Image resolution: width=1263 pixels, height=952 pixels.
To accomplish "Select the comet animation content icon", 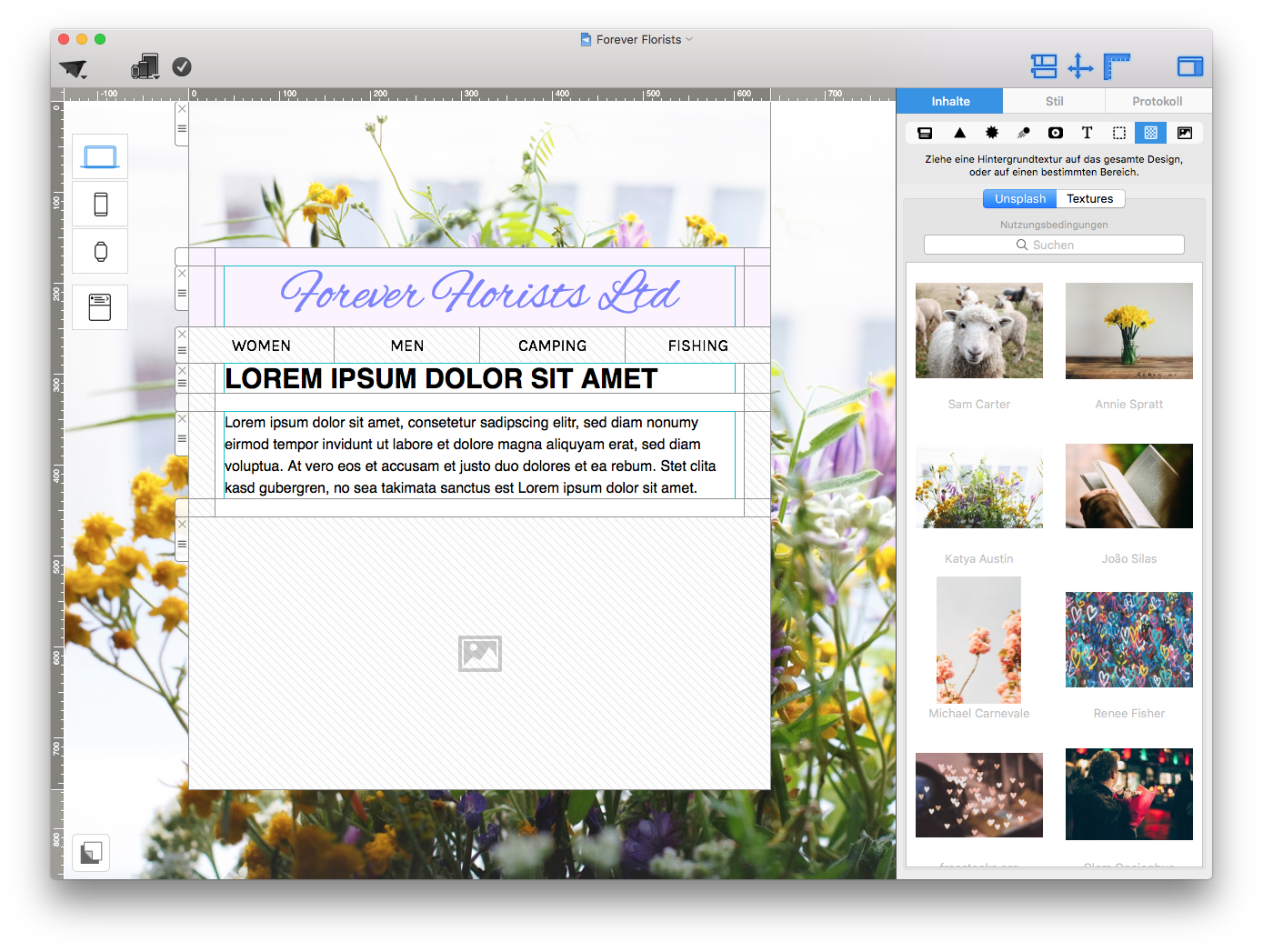I will (x=1024, y=133).
